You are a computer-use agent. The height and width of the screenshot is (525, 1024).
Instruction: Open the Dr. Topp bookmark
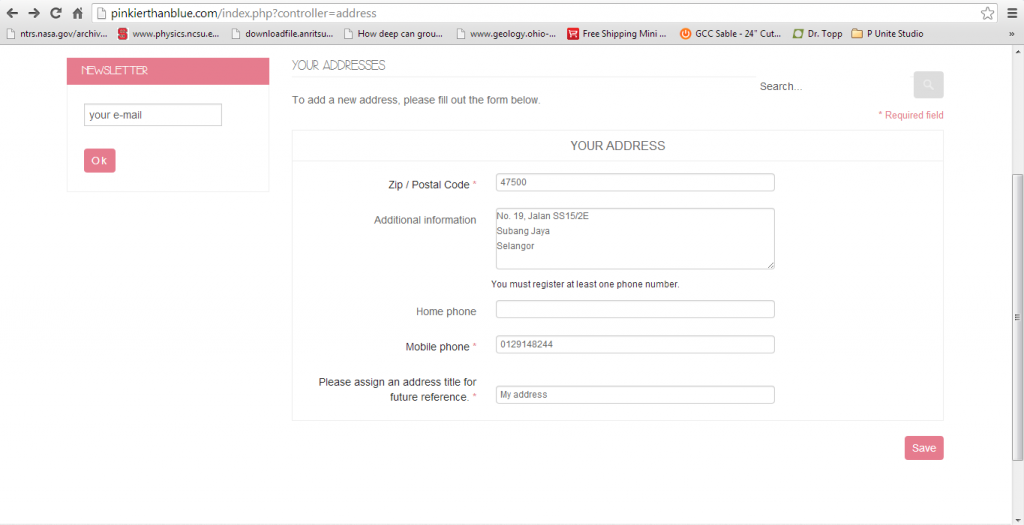(817, 33)
